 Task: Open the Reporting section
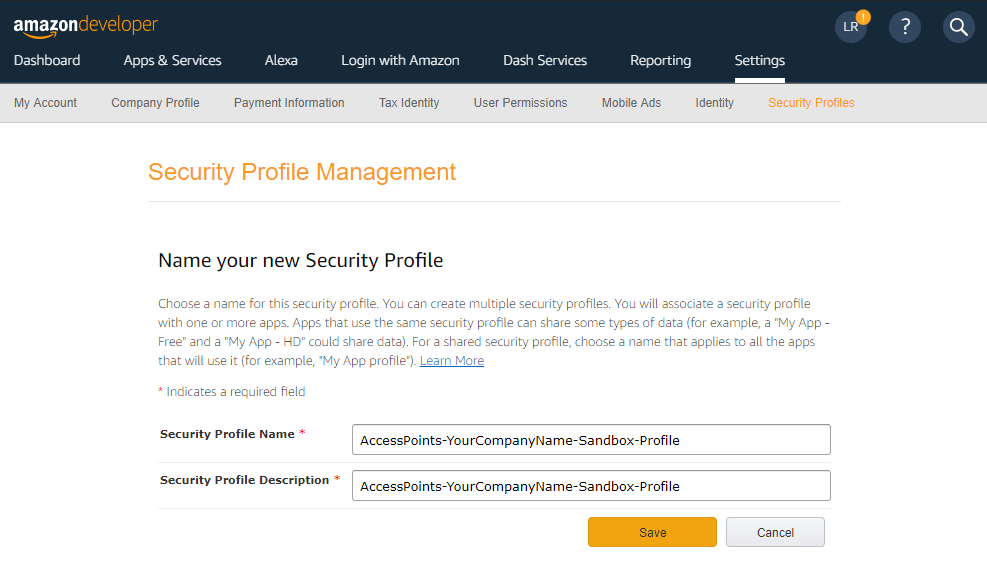coord(660,60)
